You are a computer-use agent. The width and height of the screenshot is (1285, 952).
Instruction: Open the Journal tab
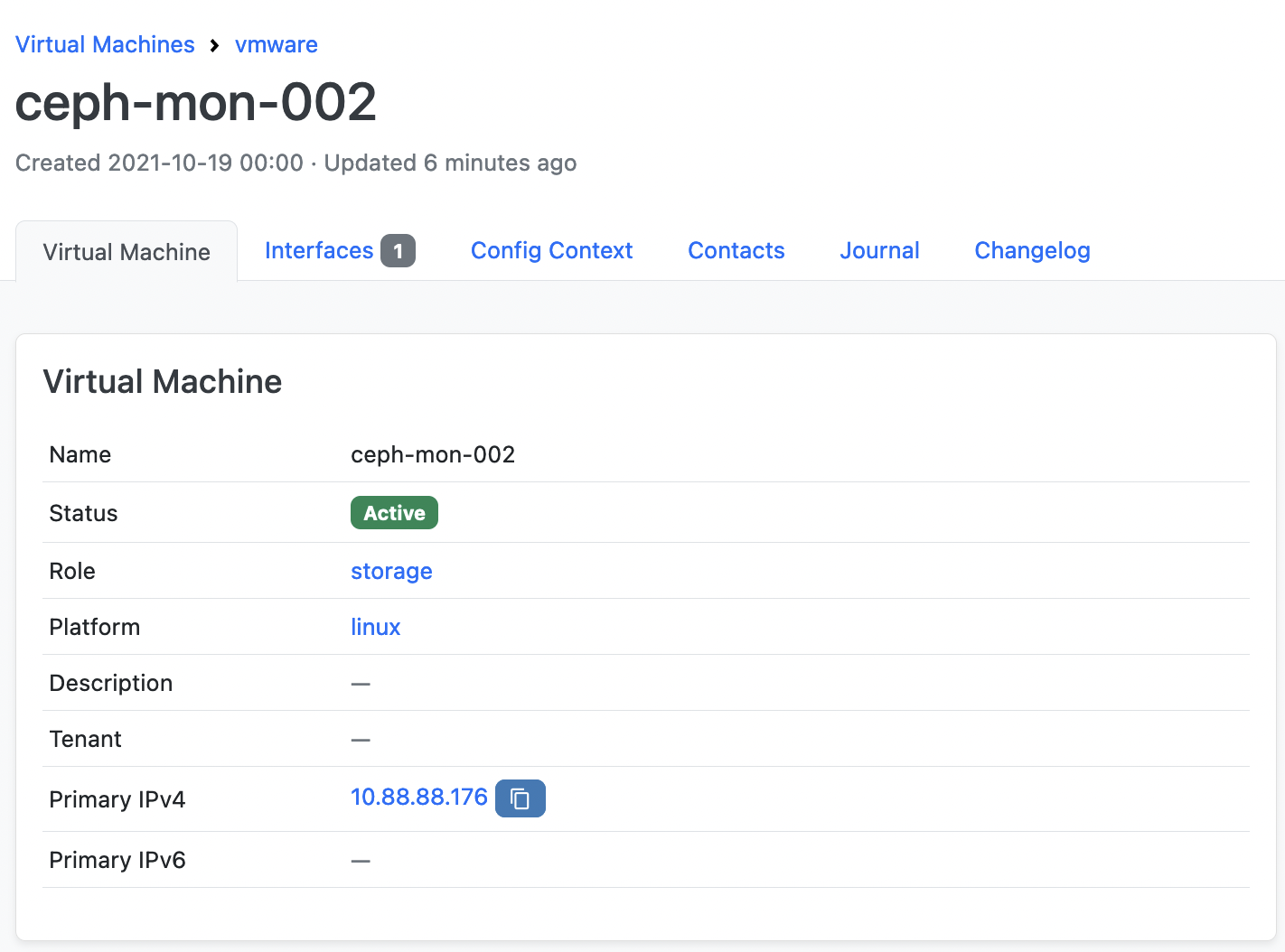click(x=879, y=250)
